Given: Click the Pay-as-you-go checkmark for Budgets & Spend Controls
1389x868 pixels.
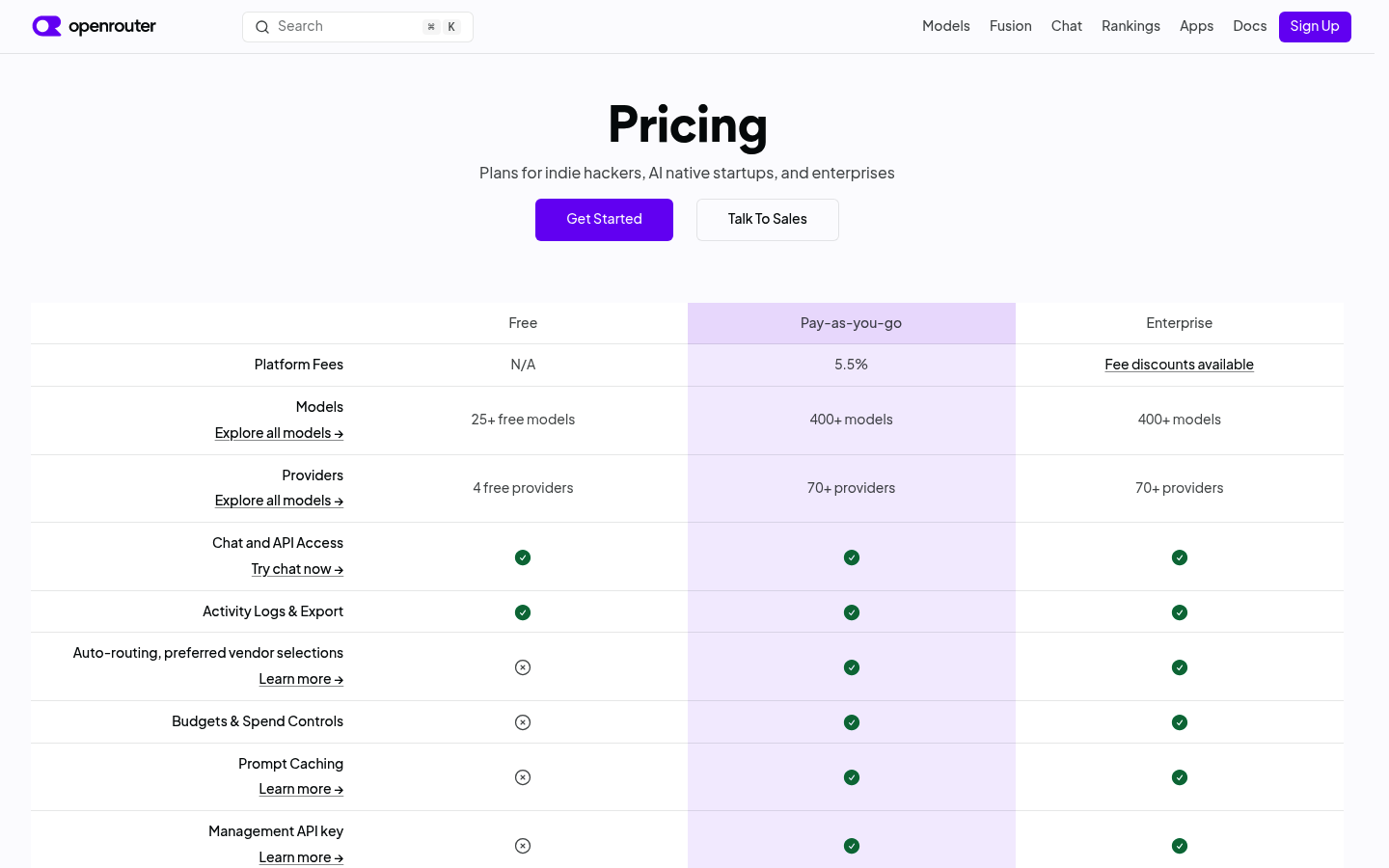Looking at the screenshot, I should coord(852,722).
